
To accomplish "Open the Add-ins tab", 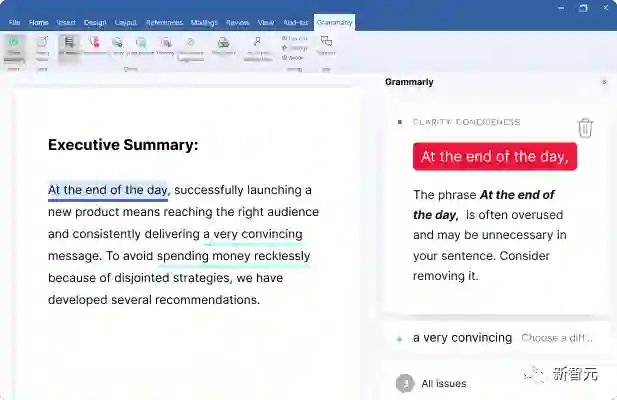I will (296, 23).
